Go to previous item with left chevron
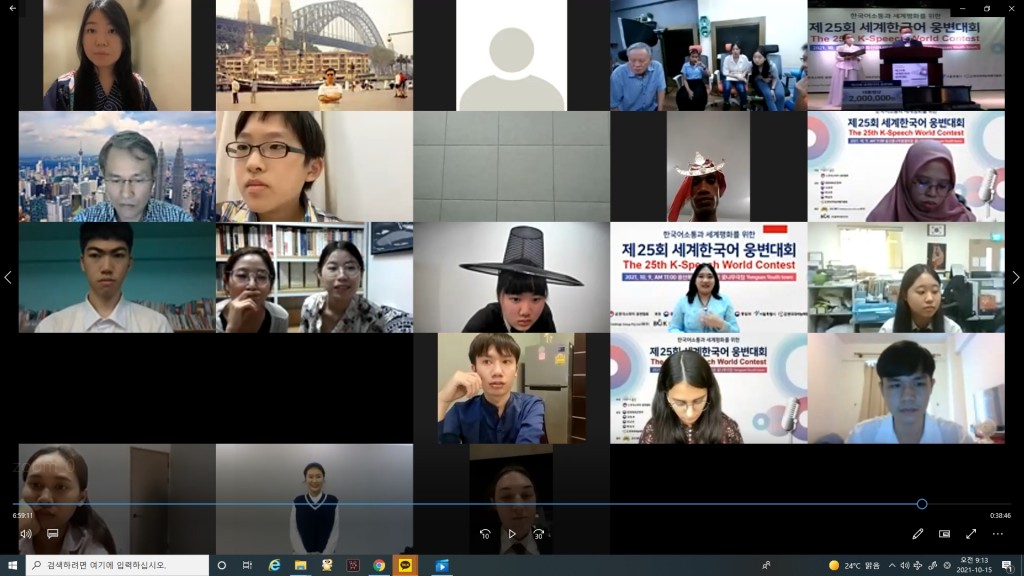This screenshot has width=1024, height=576. (8, 277)
